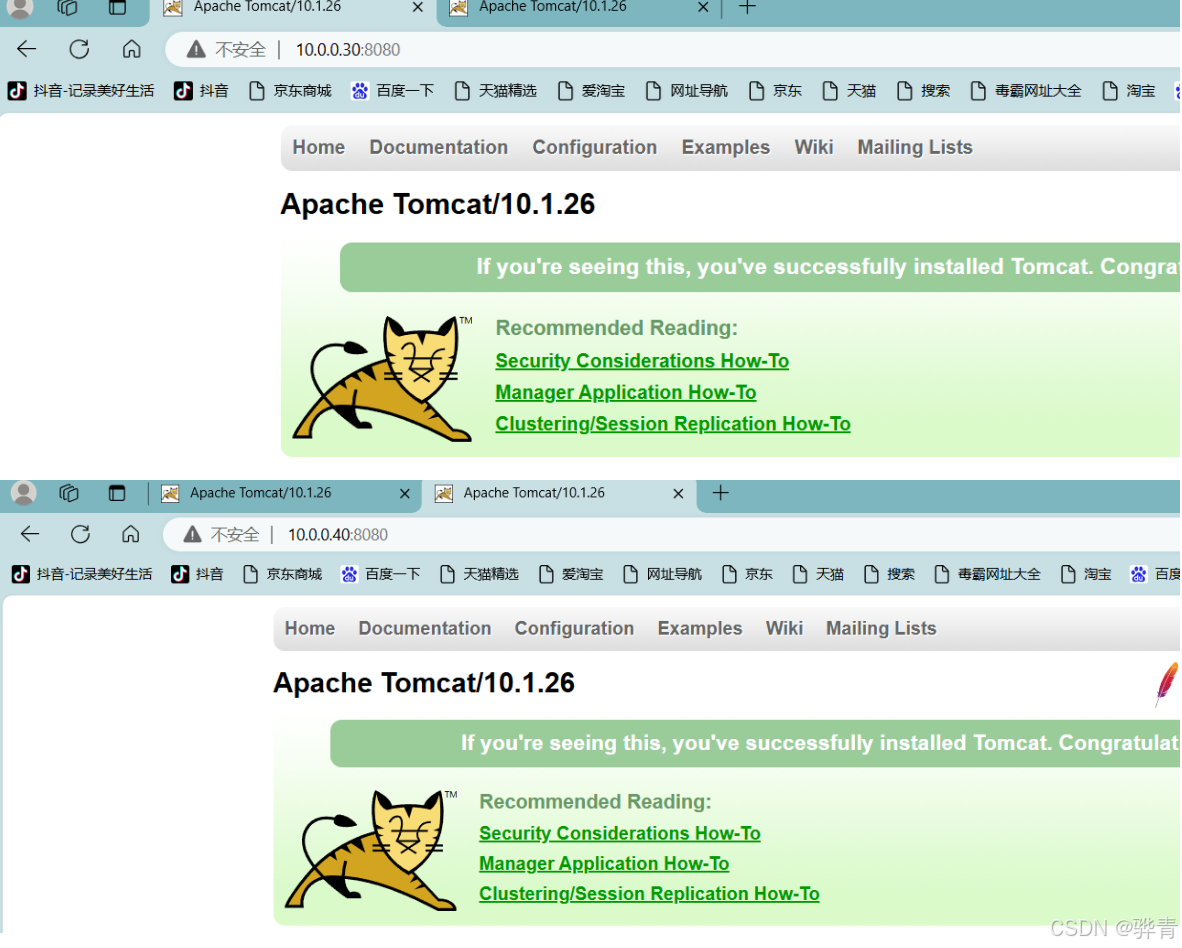Click the not-secure warning icon beside 10.0.0.40:8080

(x=193, y=535)
